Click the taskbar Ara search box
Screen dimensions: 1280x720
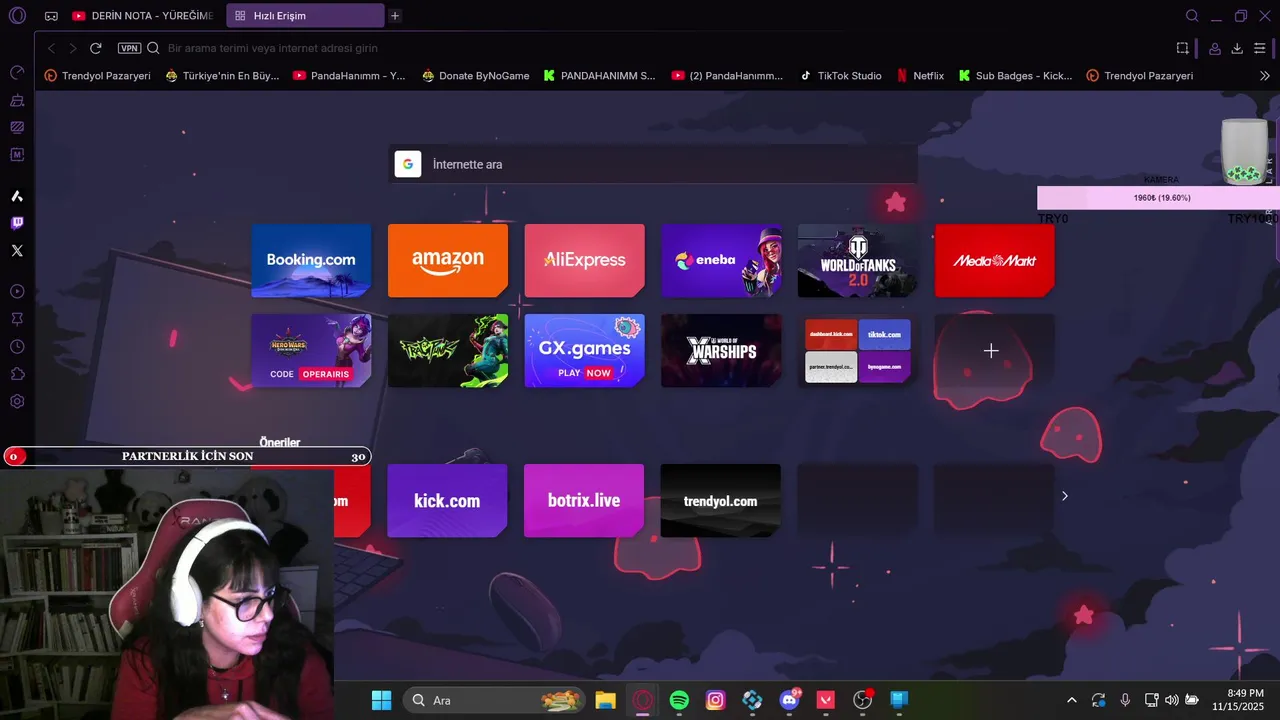pyautogui.click(x=493, y=700)
